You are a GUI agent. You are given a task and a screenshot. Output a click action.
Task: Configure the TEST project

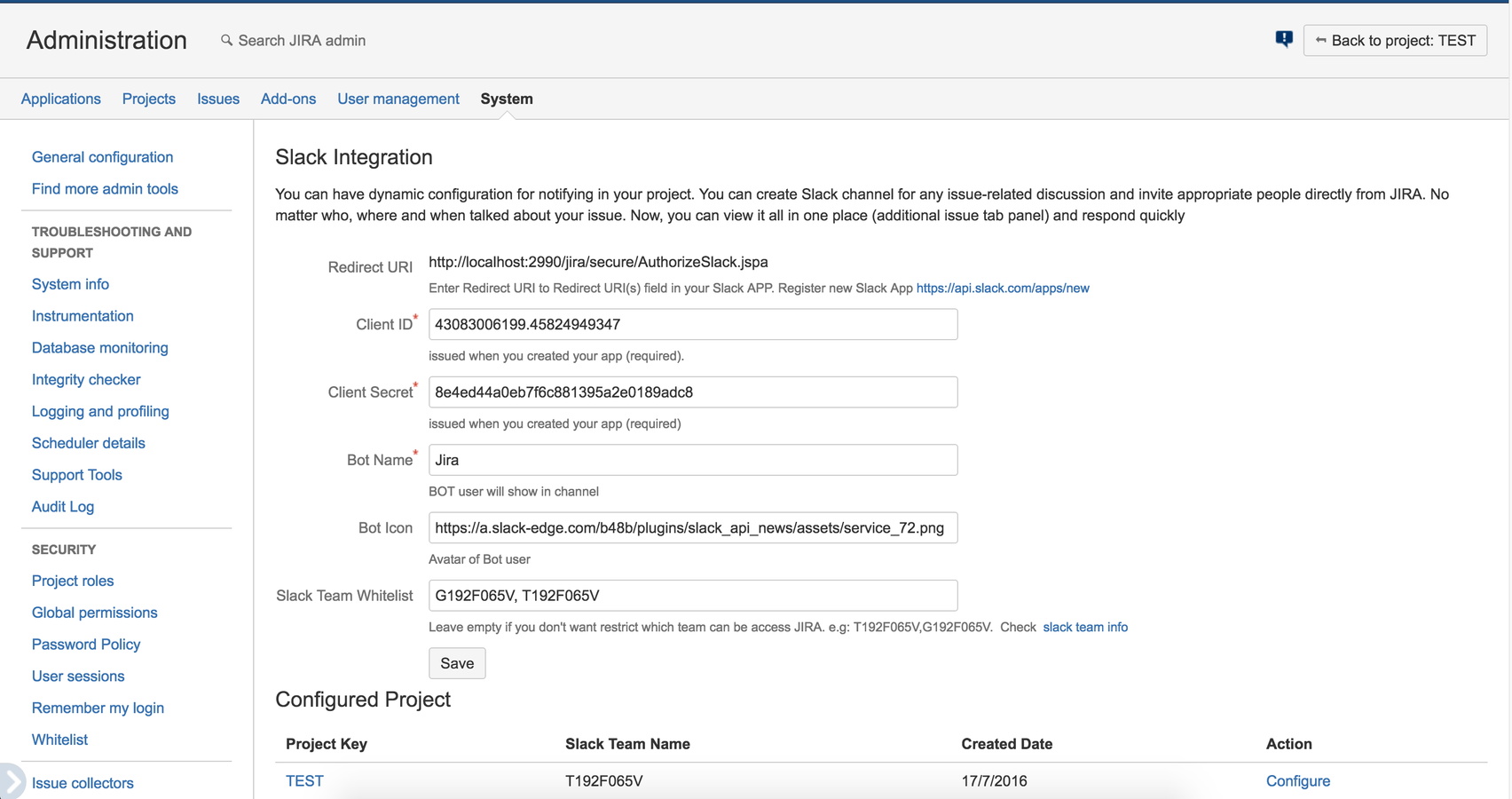coord(1297,781)
